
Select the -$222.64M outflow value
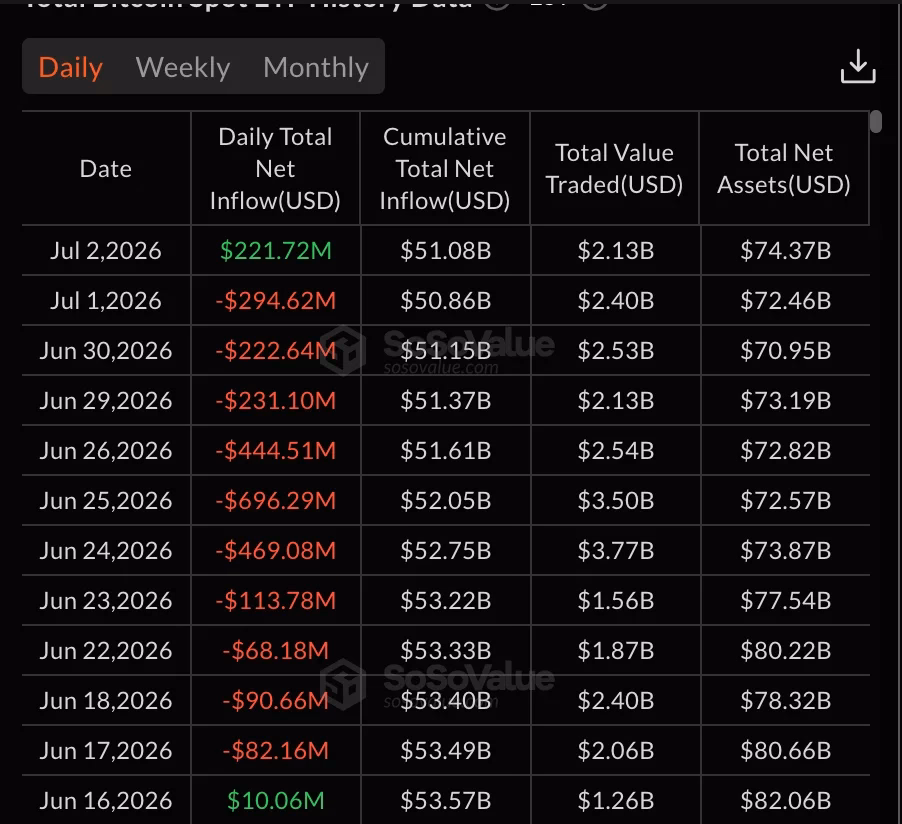(x=276, y=350)
